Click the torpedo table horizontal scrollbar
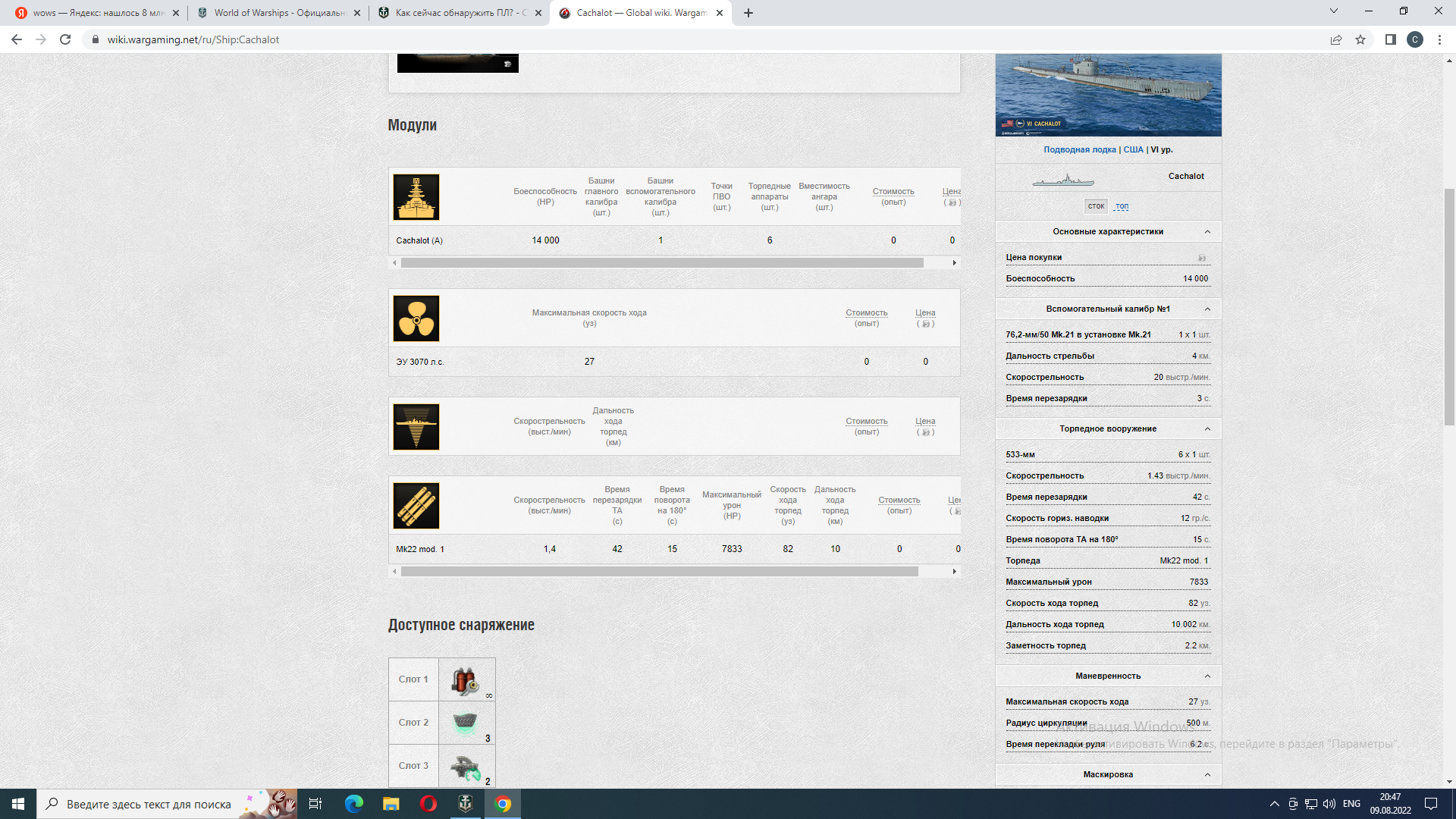The height and width of the screenshot is (819, 1456). [x=660, y=572]
